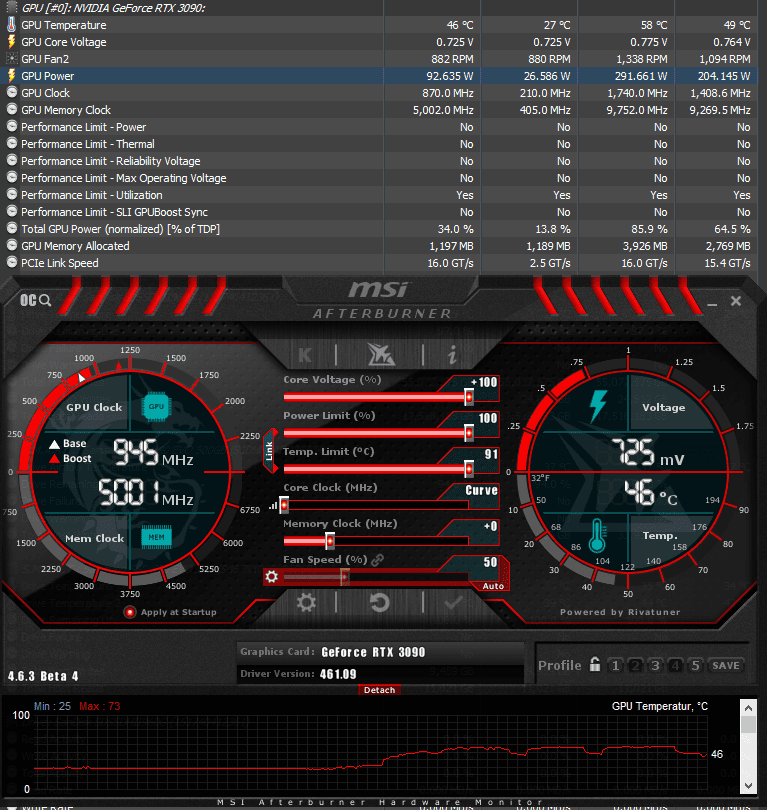Click the thermometer temperature icon
The width and height of the screenshot is (767, 810).
(597, 535)
